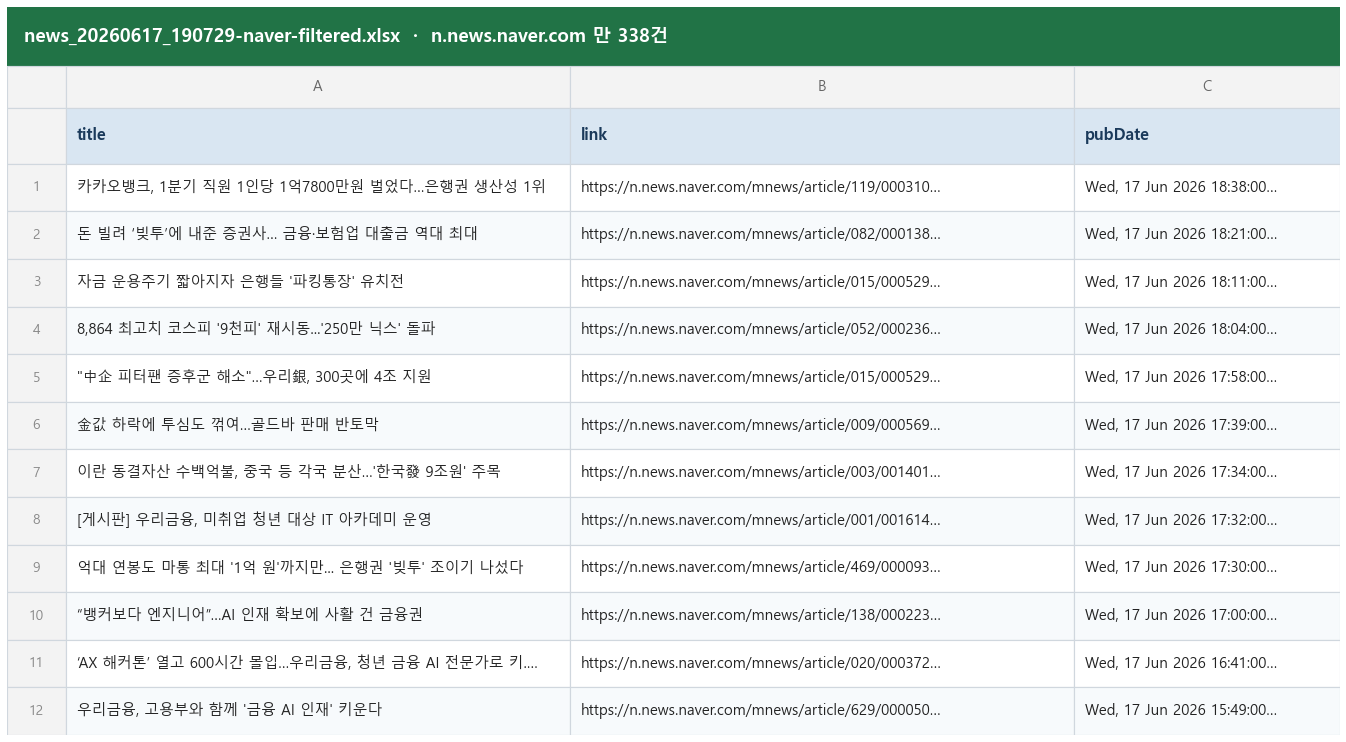Select the [게시판] 우리금융 title cell

[x=318, y=520]
